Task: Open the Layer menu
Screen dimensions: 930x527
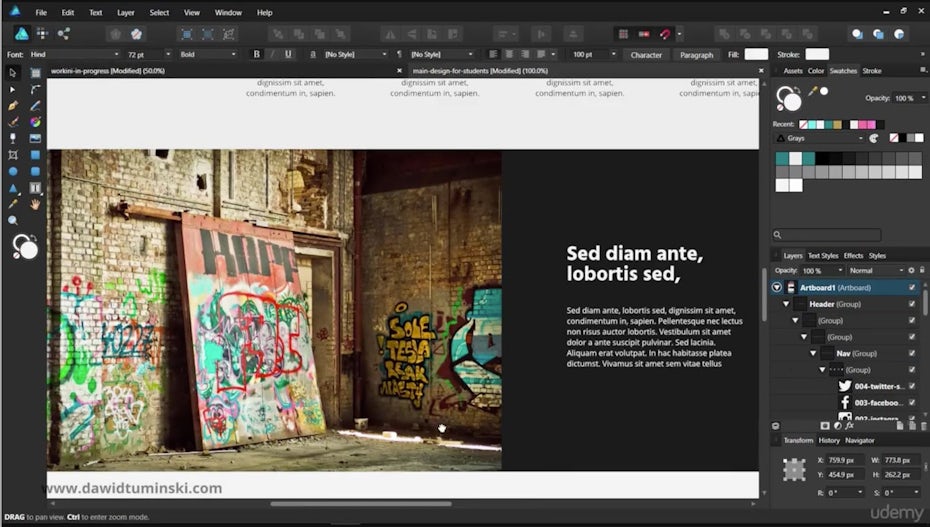Action: click(x=126, y=13)
